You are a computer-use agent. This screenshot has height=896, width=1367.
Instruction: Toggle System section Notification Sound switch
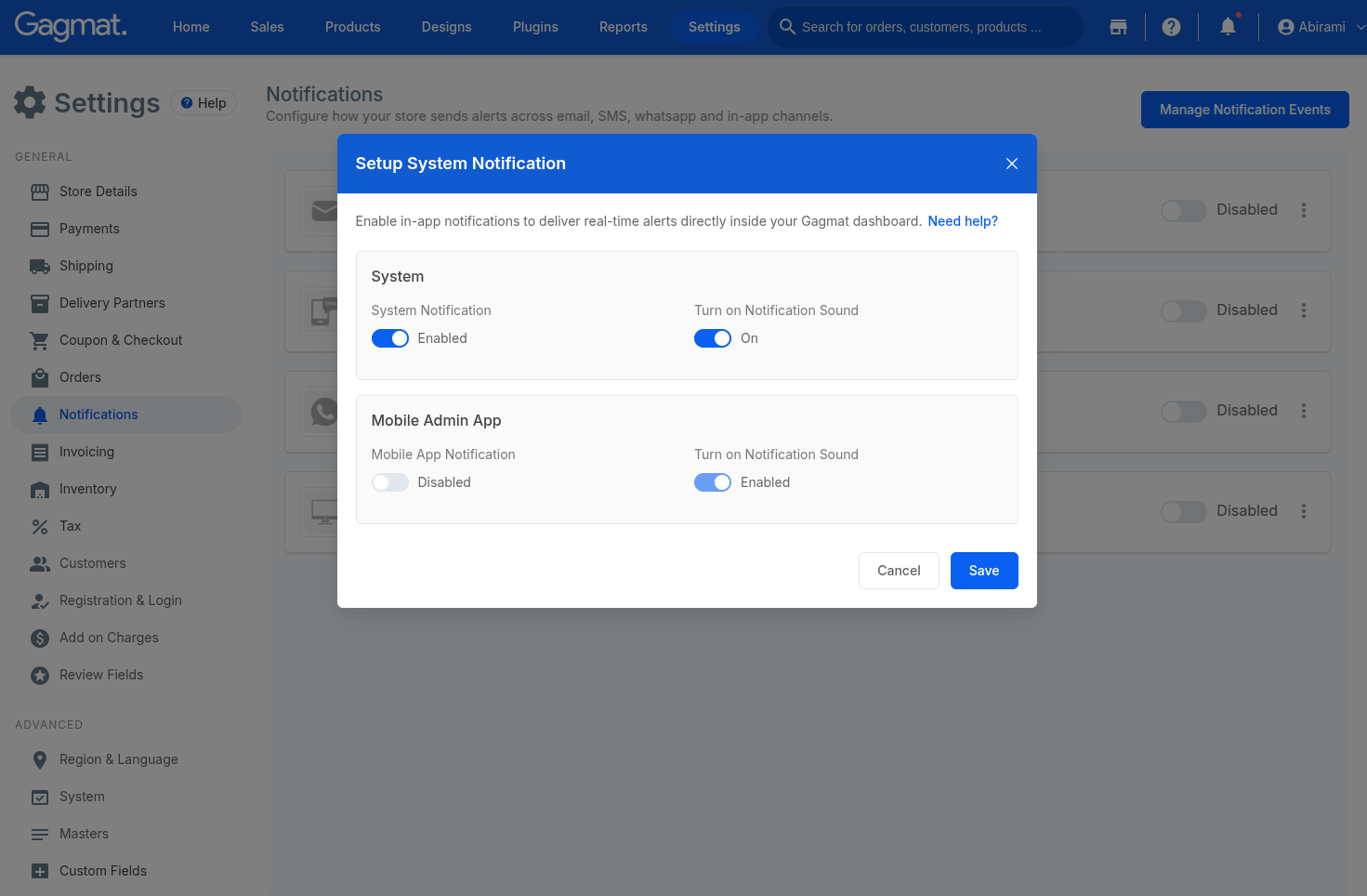(x=713, y=338)
